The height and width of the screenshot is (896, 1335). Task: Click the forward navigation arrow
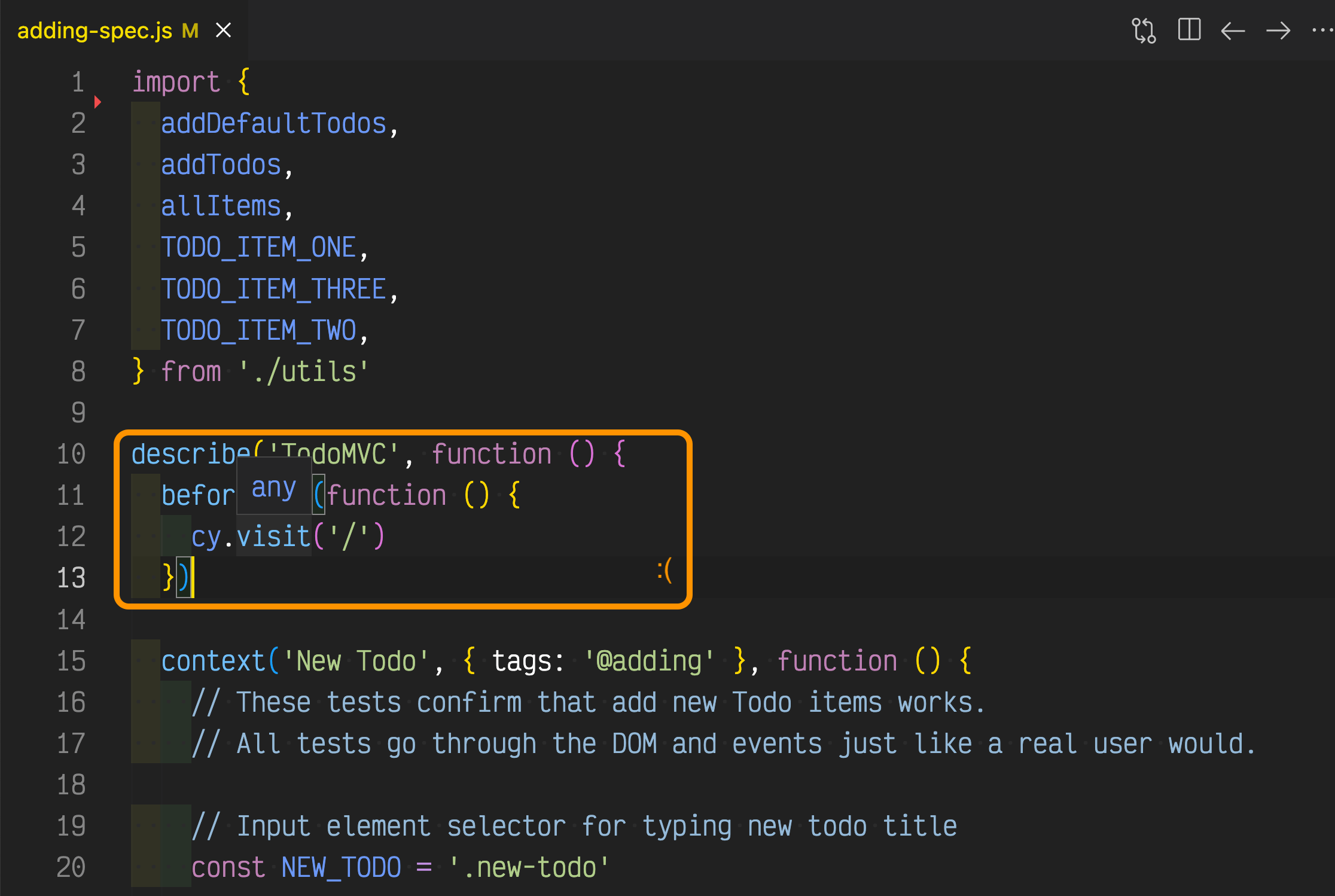coord(1278,30)
